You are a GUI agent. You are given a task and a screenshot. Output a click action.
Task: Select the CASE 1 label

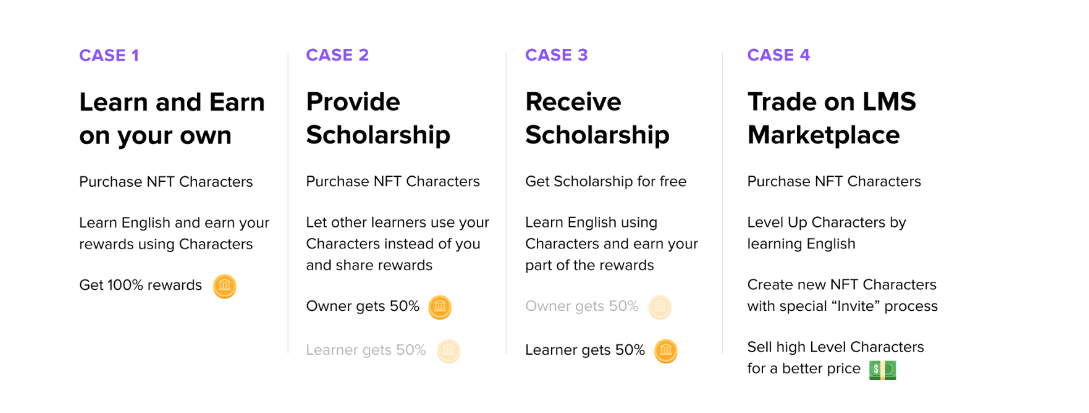[109, 55]
